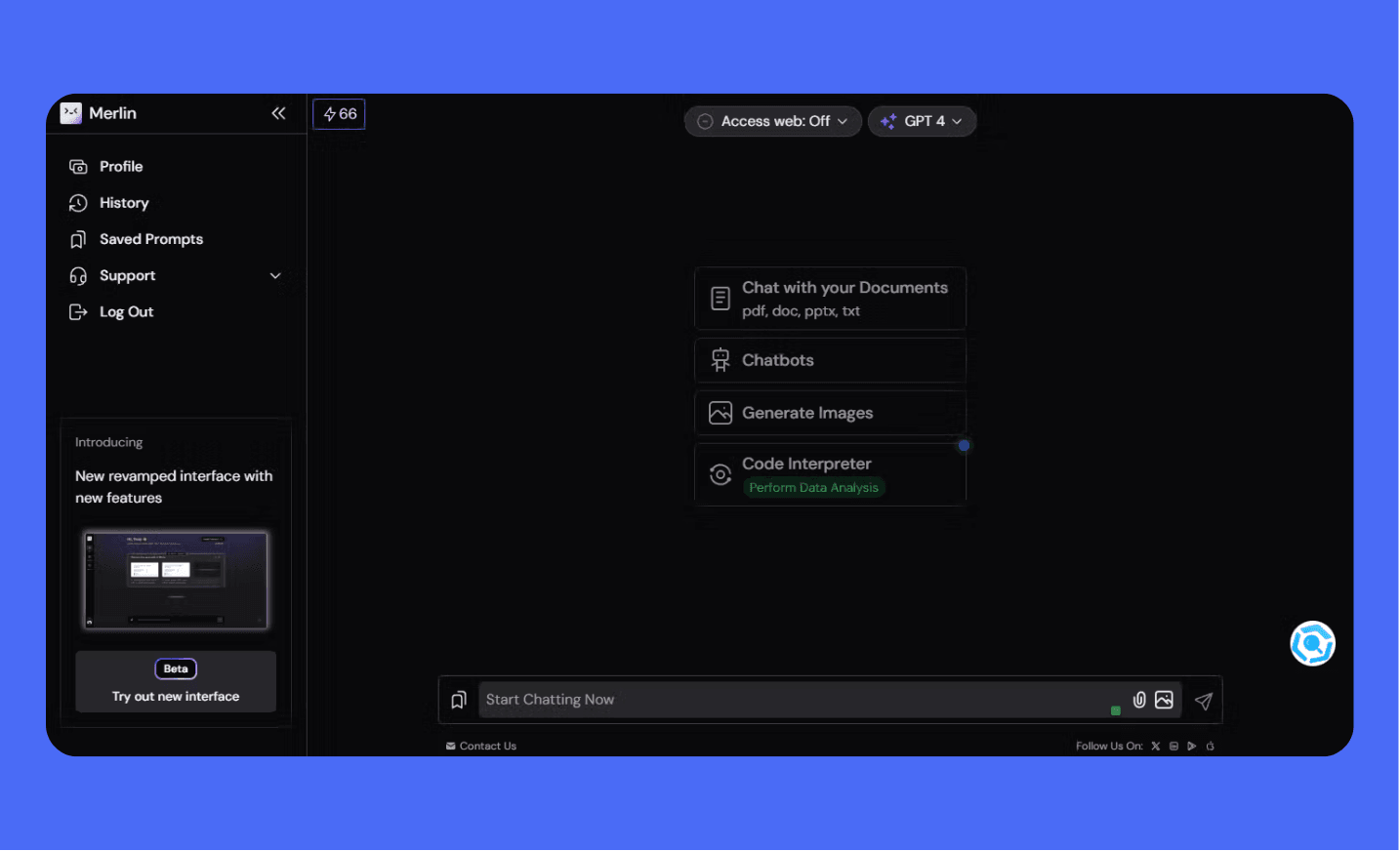Click the 'Follow Us On:' text
Screen dimensions: 1400x851
(1109, 747)
